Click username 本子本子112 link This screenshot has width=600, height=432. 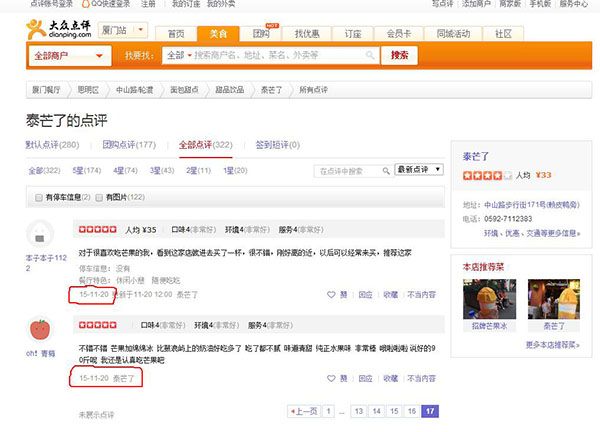click(46, 263)
